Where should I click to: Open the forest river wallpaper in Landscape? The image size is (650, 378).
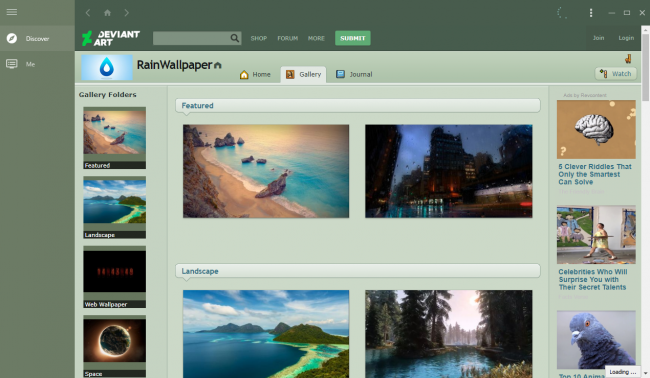pyautogui.click(x=449, y=334)
